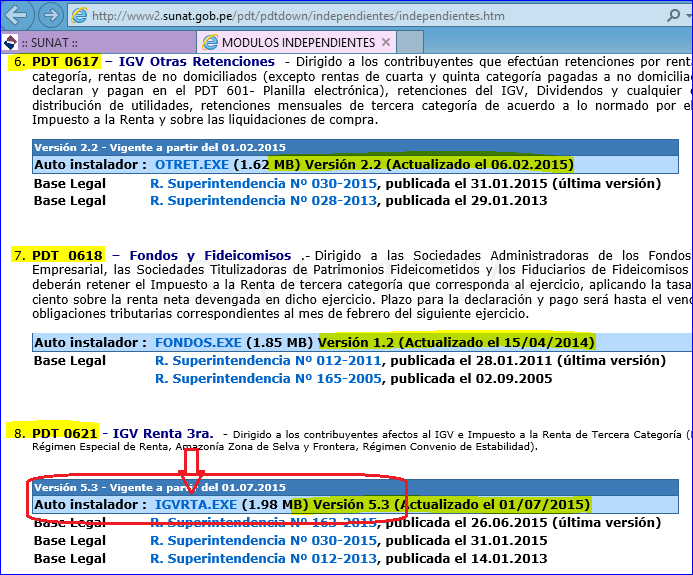Open R. Superintendencia Nº 165-2005 link
Image resolution: width=693 pixels, height=575 pixels.
tap(268, 379)
